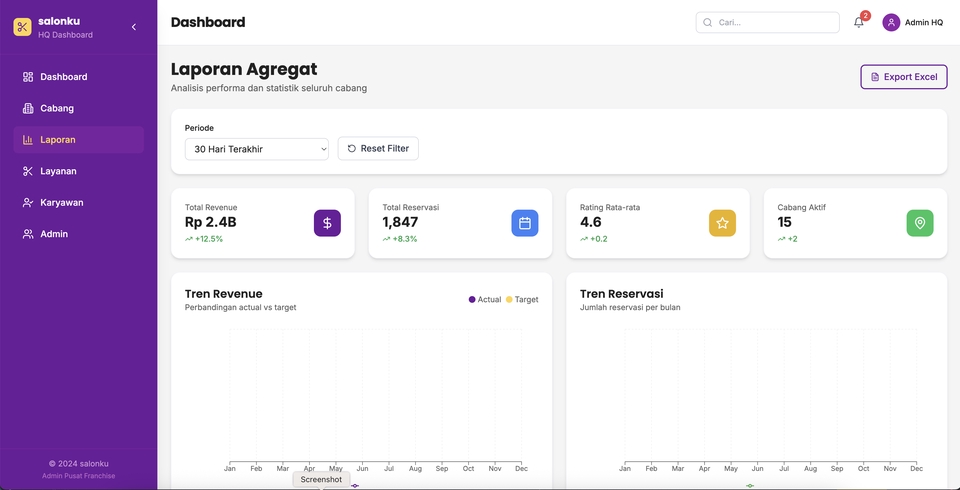Click the salonku scissors logo icon
Screen dimensions: 960x490
pyautogui.click(x=23, y=27)
